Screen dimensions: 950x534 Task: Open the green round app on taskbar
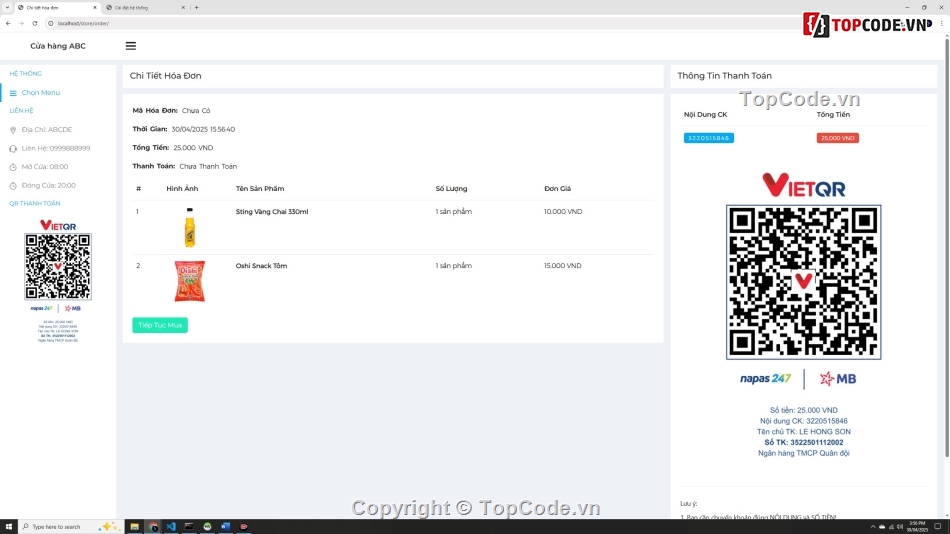pos(207,527)
